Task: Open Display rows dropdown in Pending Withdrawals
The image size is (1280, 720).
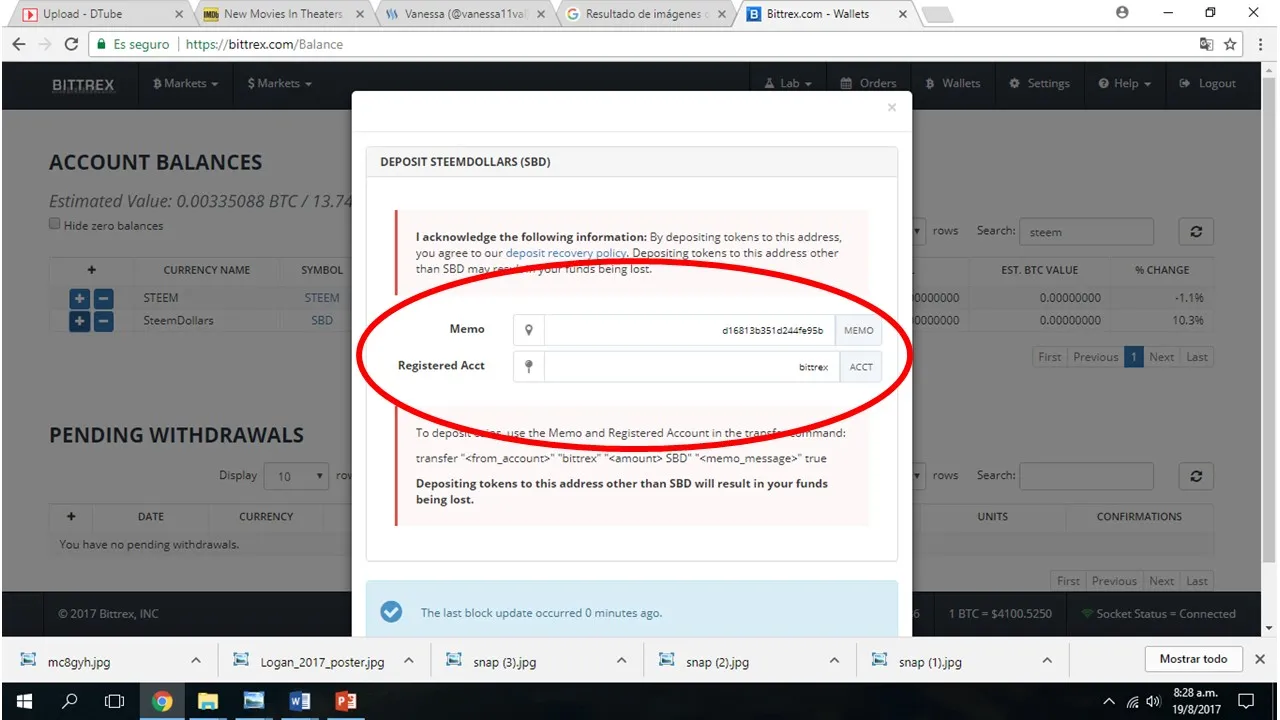Action: [x=296, y=476]
